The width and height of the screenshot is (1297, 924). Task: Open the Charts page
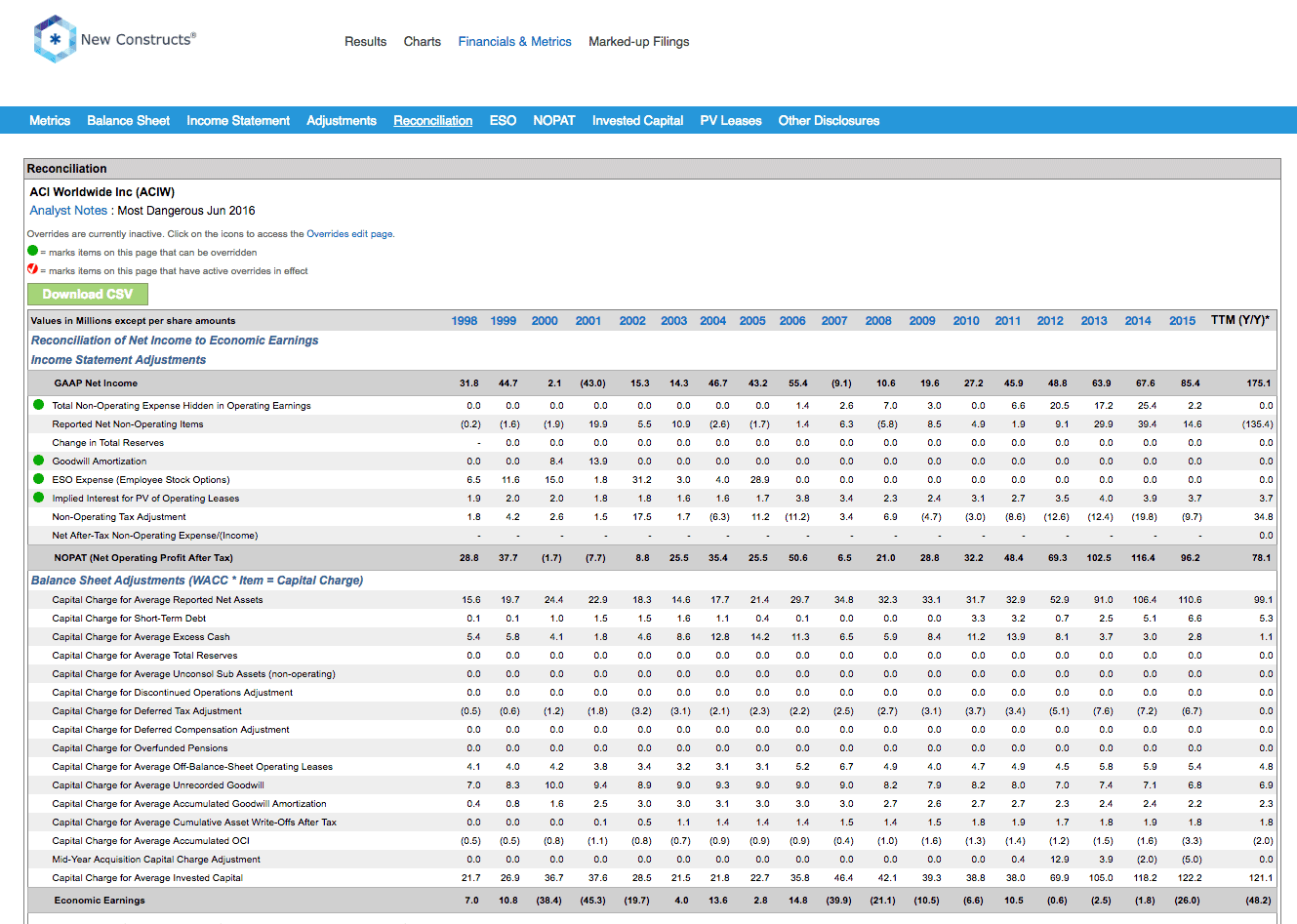point(423,42)
